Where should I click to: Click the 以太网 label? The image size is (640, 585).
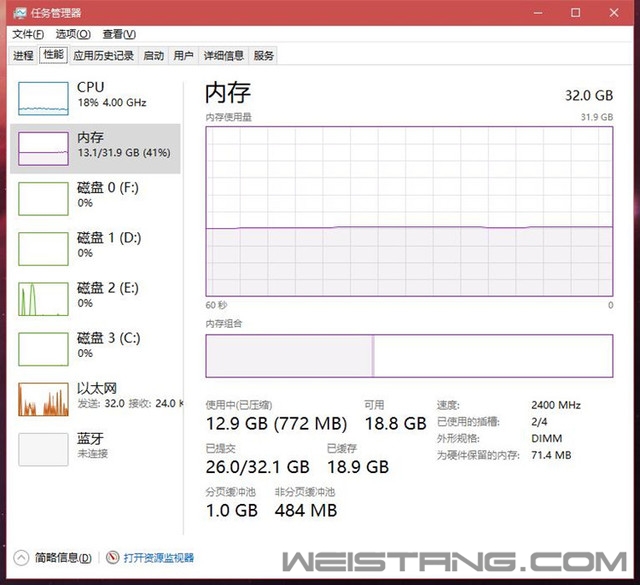[x=97, y=388]
